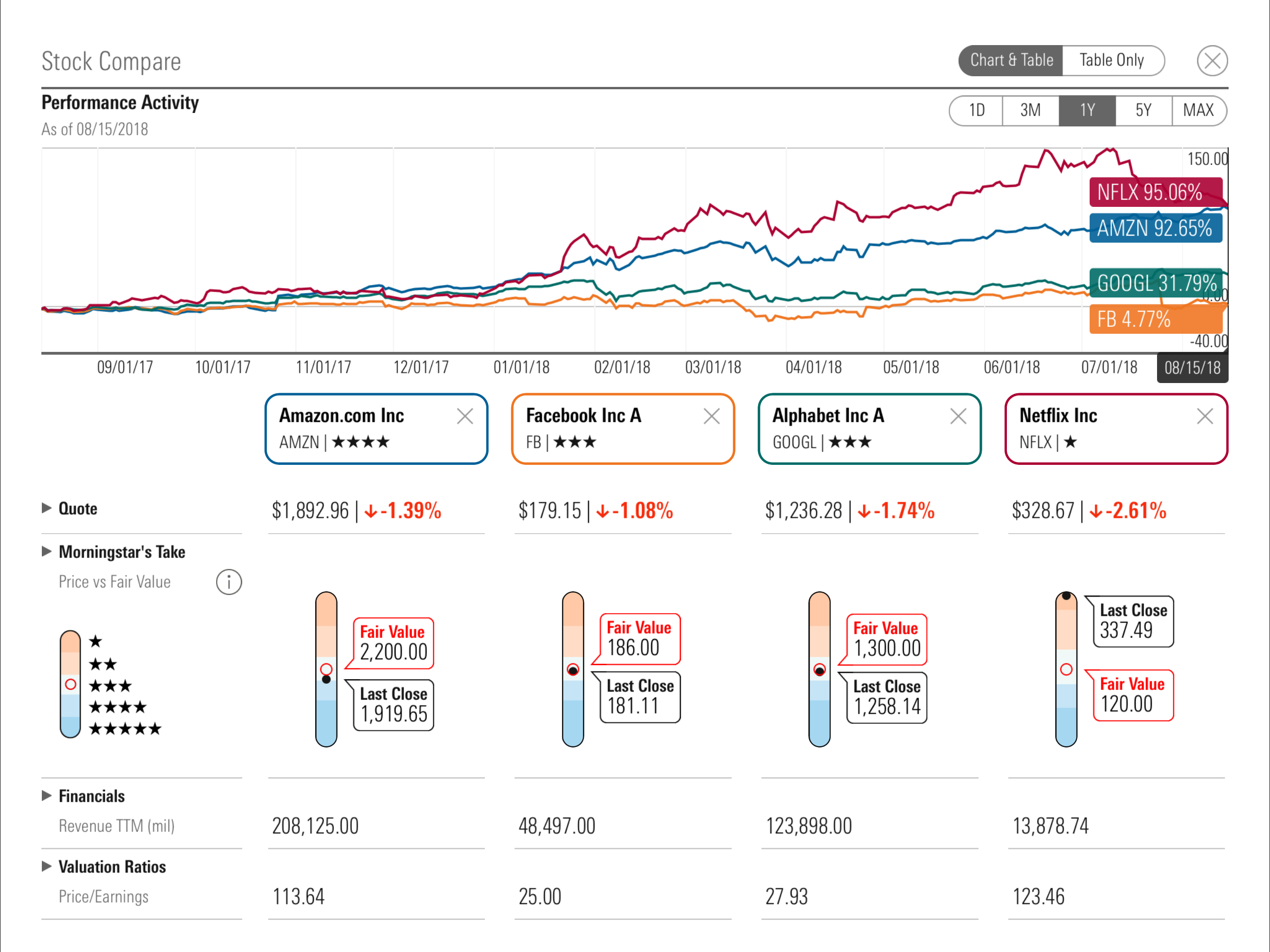The image size is (1270, 952).
Task: Click the star rating legend gauge
Action: pos(70,684)
